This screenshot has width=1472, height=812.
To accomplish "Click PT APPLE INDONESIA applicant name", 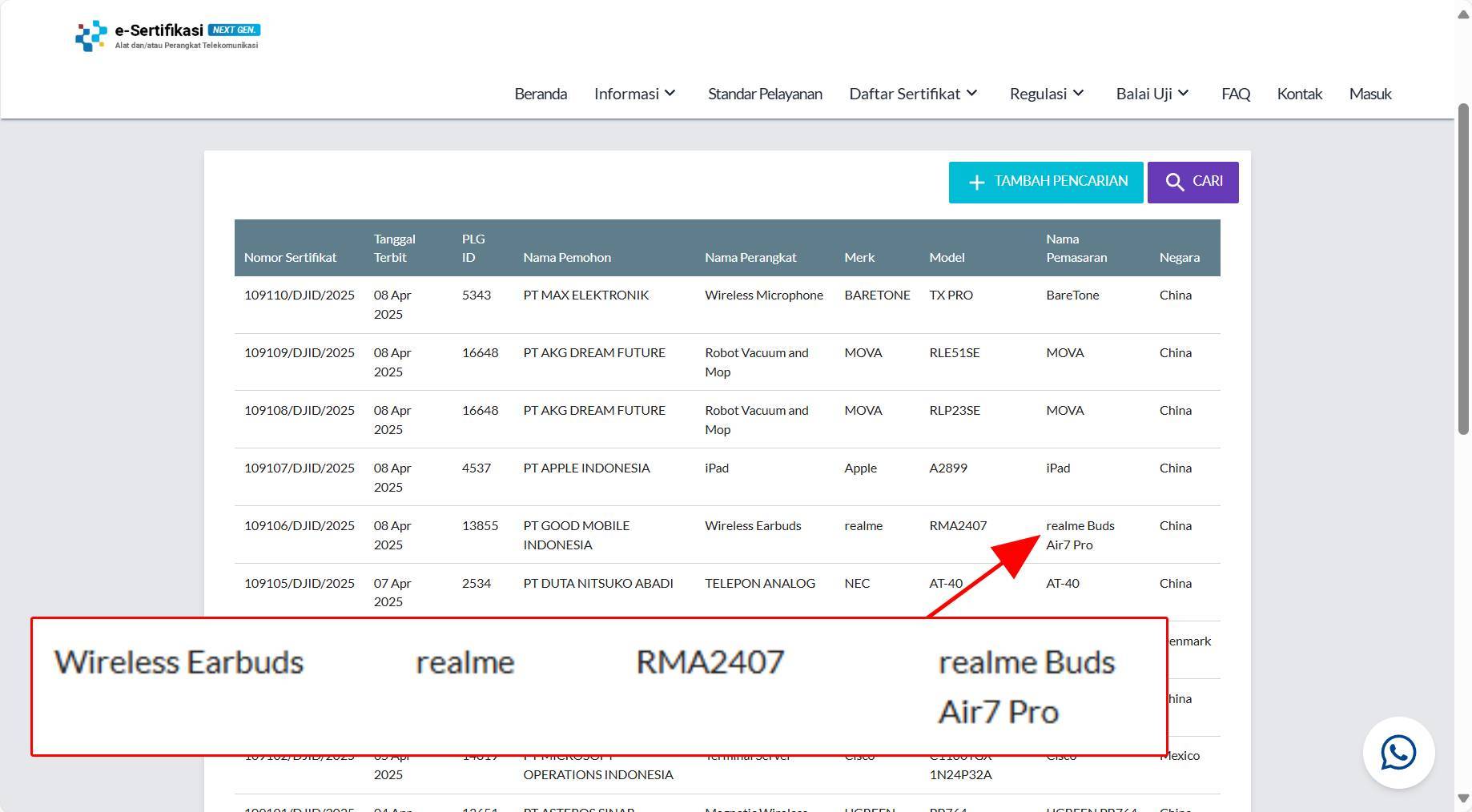I will pyautogui.click(x=586, y=468).
